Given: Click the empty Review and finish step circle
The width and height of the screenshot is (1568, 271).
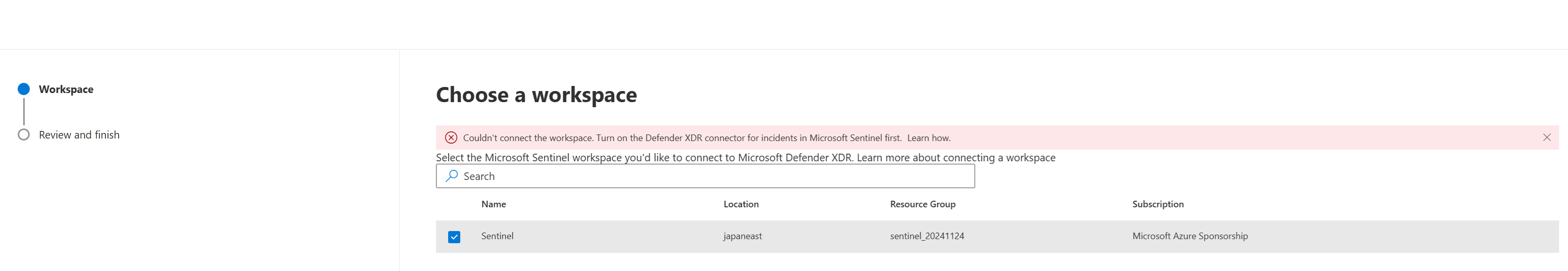Looking at the screenshot, I should (x=24, y=134).
